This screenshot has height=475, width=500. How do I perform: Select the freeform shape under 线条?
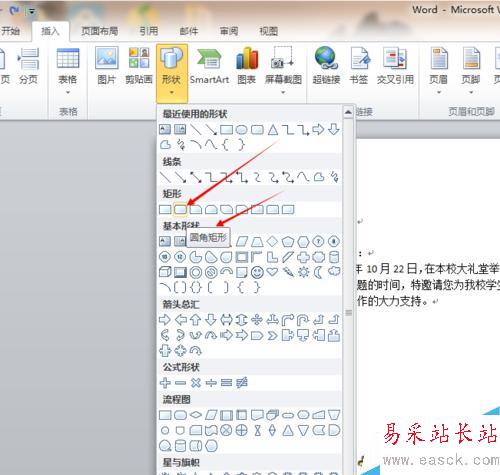point(319,177)
